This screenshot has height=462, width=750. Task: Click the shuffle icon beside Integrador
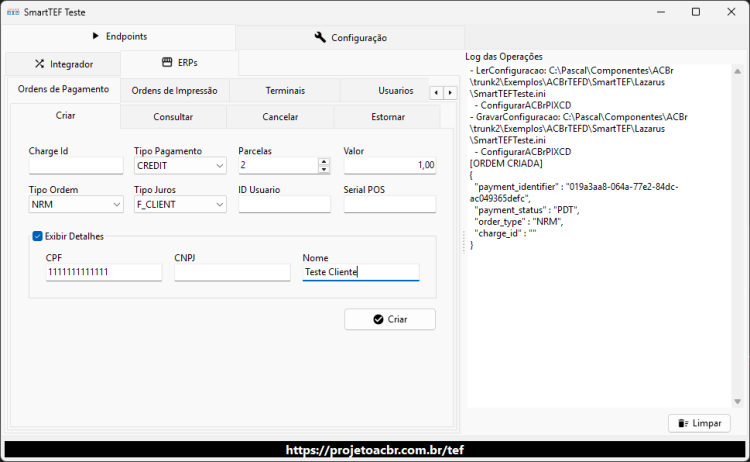click(40, 64)
